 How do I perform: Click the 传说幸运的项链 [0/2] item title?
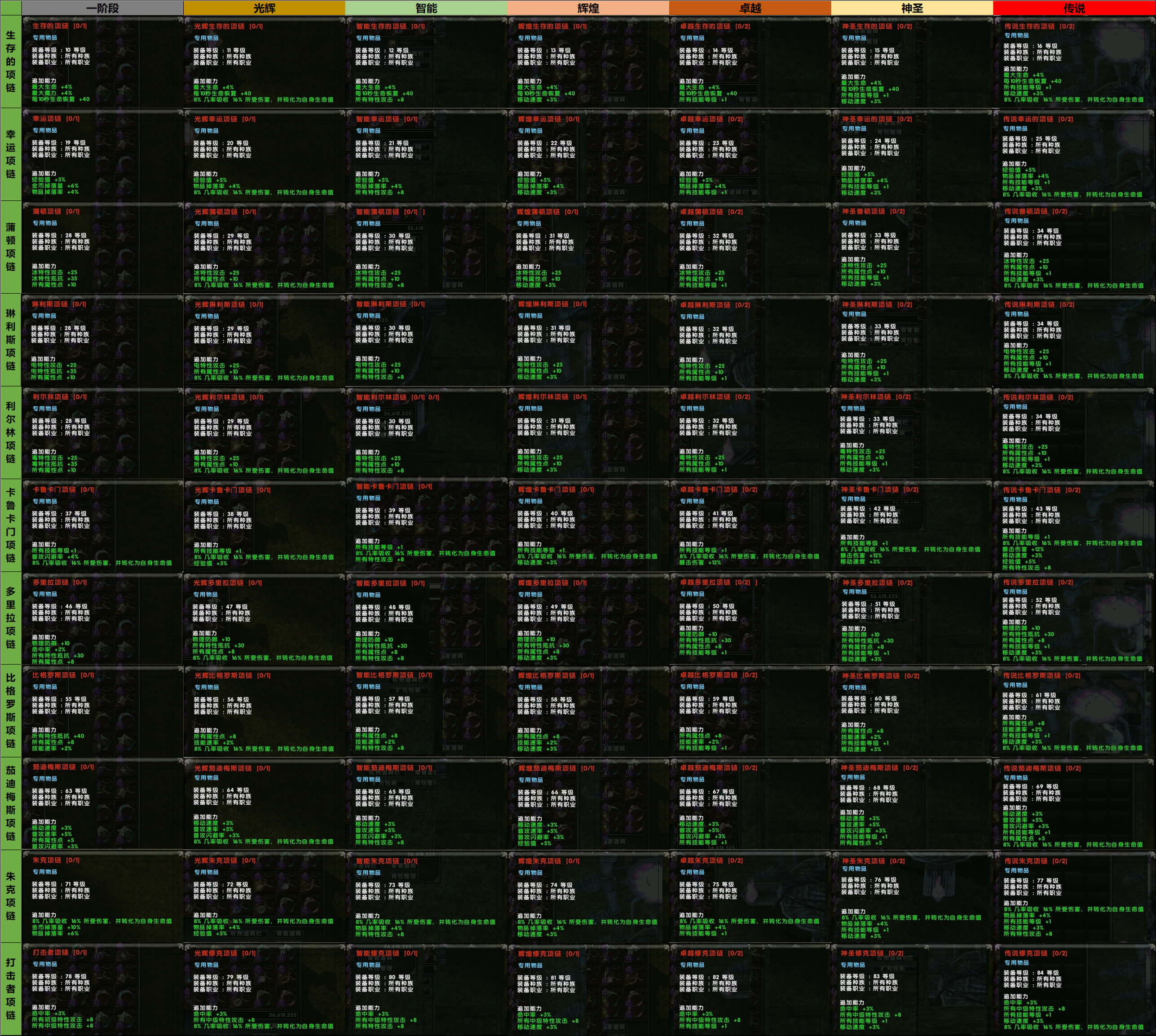1038,119
